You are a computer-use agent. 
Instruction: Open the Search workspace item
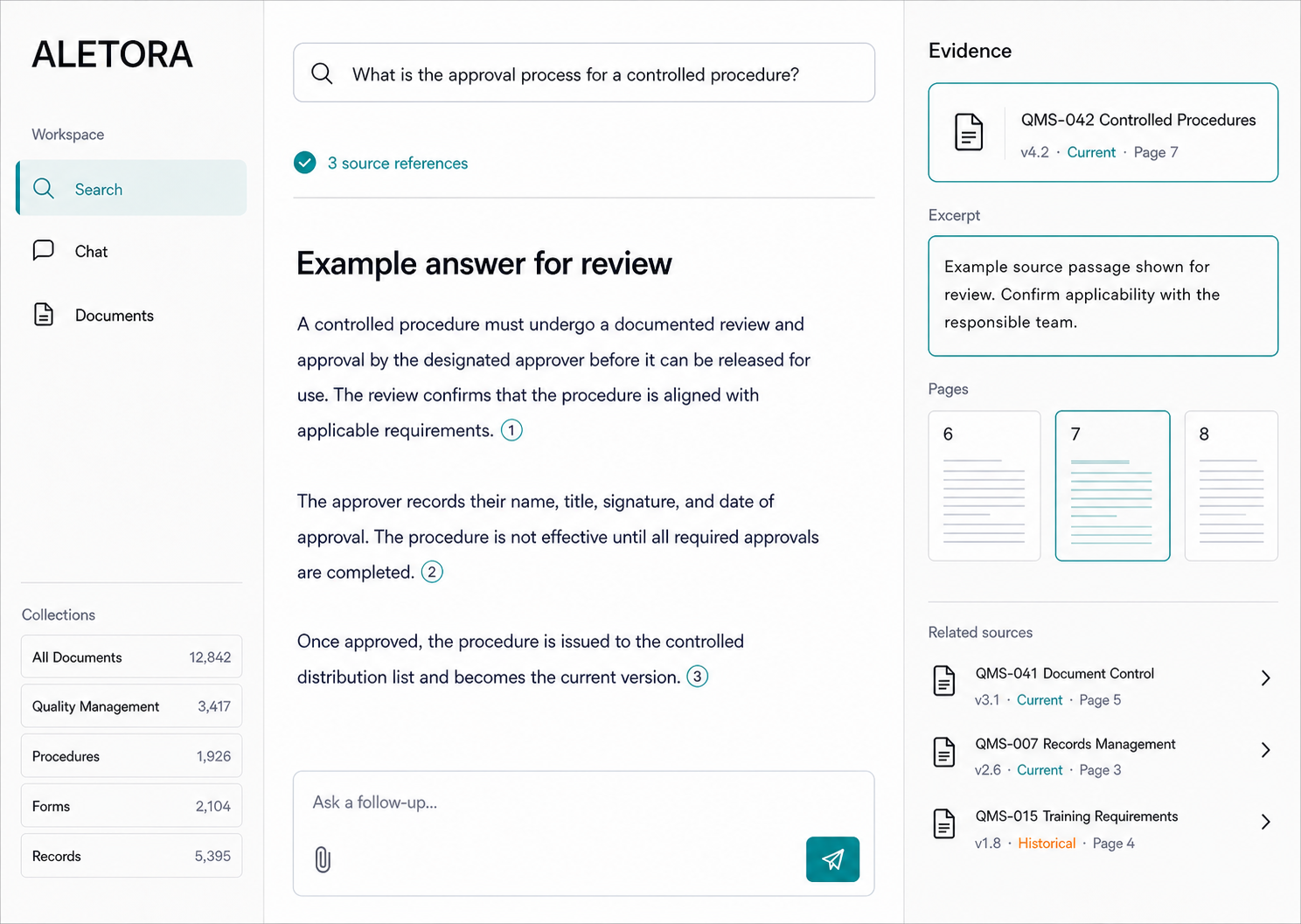point(131,188)
